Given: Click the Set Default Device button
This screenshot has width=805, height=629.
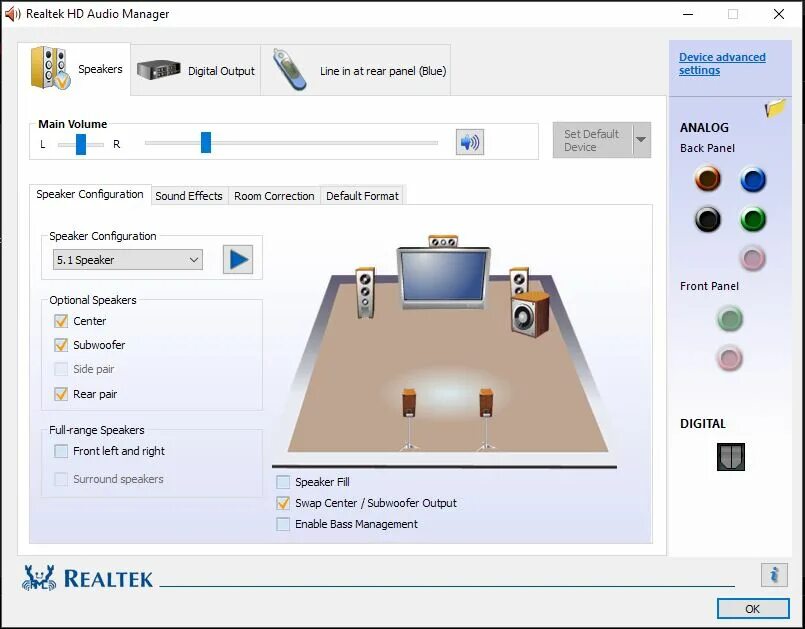Looking at the screenshot, I should click(593, 140).
